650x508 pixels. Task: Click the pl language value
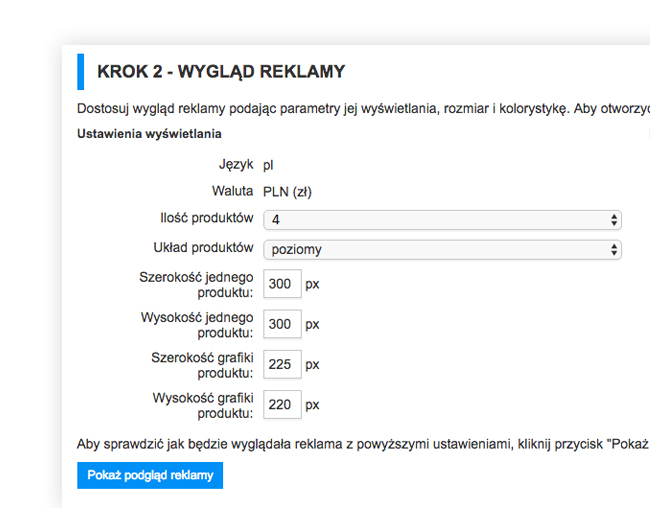[x=268, y=165]
